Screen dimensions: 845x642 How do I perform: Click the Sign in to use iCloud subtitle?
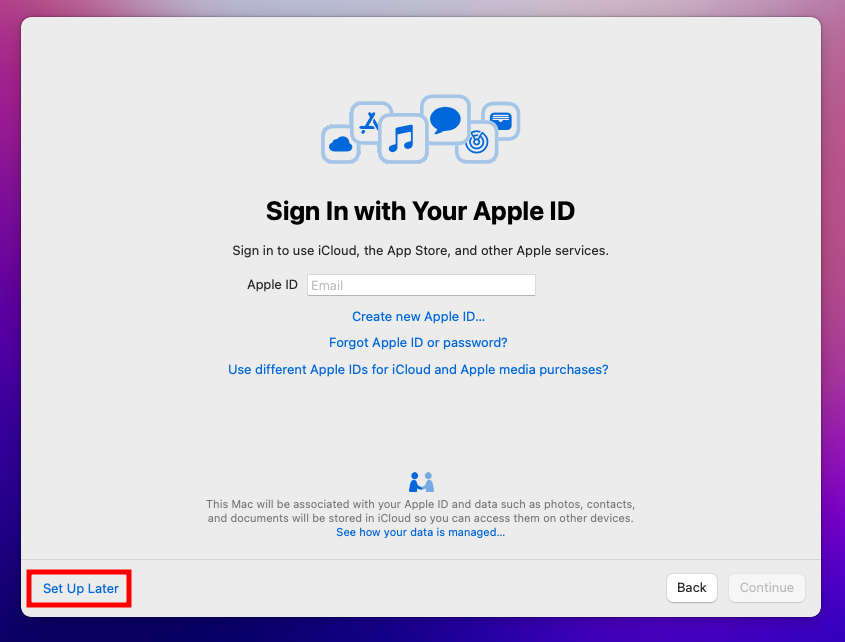(x=420, y=251)
